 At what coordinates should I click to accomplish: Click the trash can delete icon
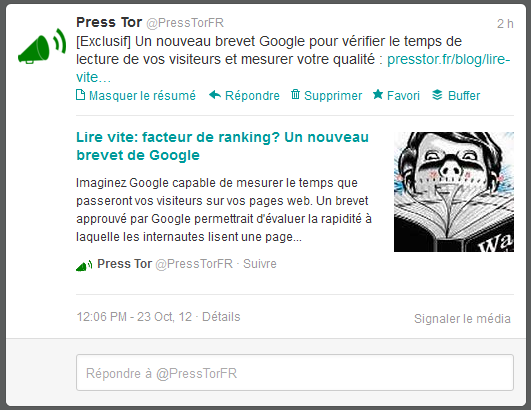(x=295, y=94)
